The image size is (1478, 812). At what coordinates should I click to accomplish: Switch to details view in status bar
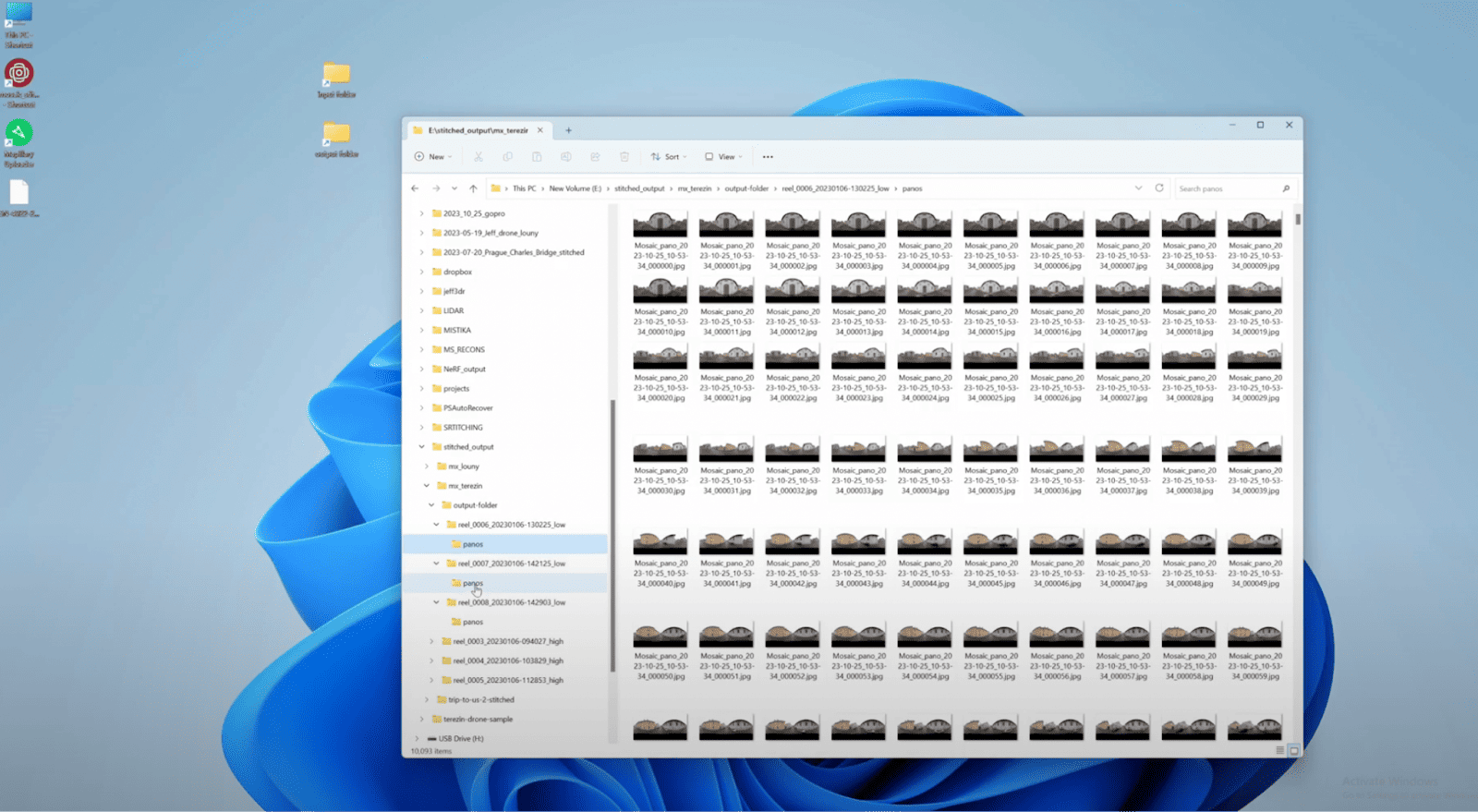(x=1279, y=750)
